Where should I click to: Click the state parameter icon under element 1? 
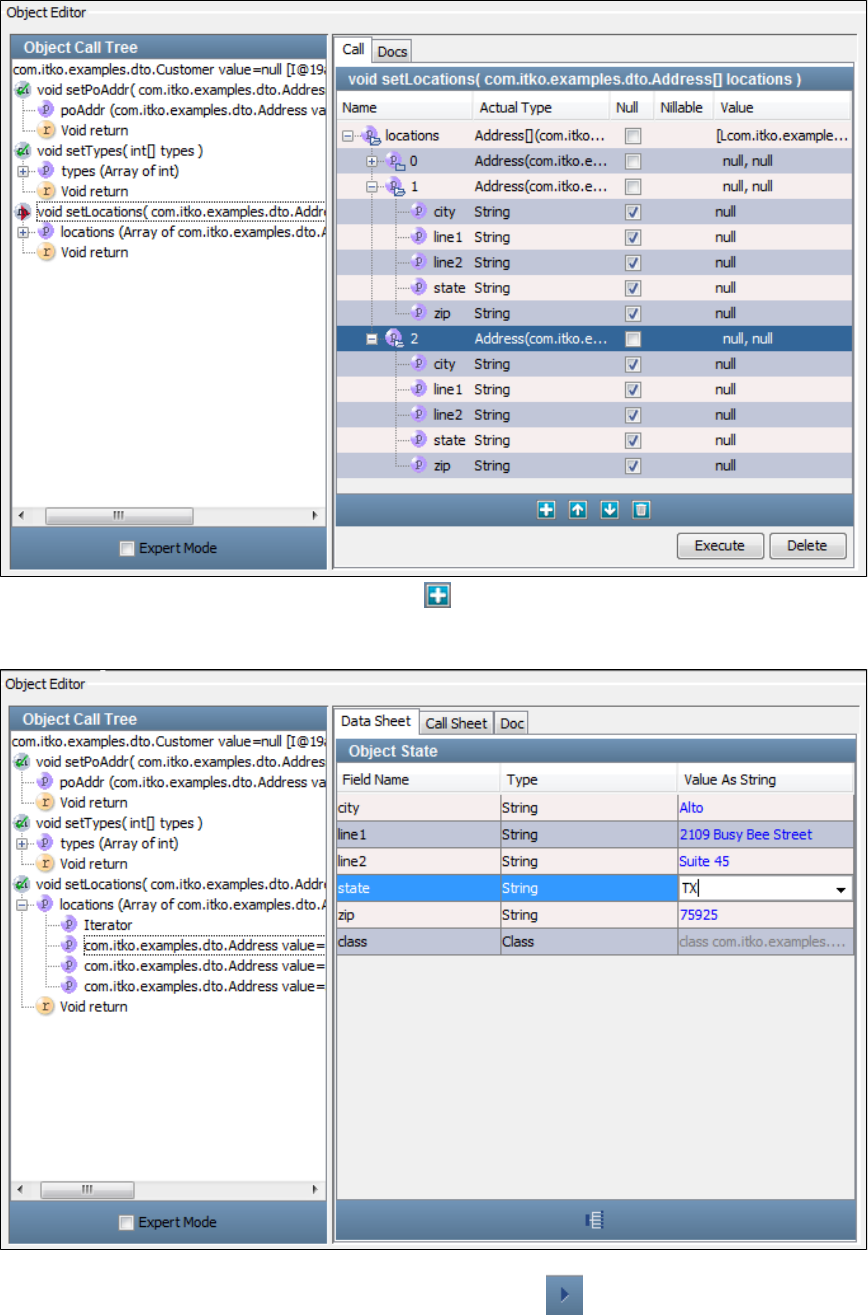(420, 287)
